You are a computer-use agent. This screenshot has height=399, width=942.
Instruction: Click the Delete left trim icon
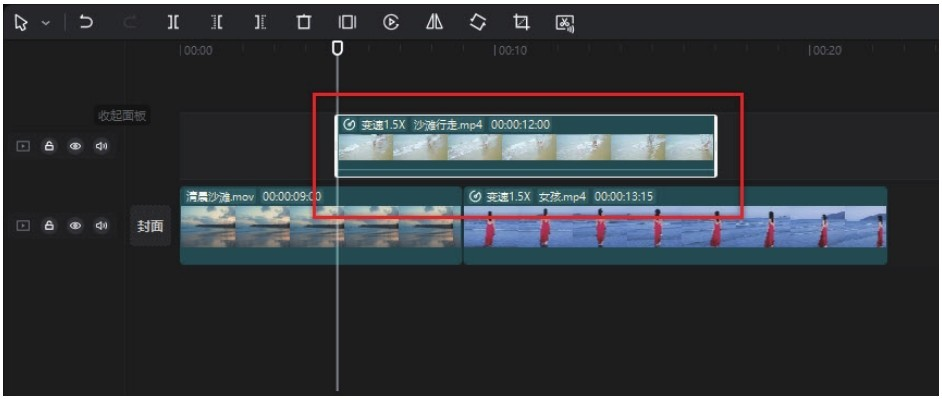coord(216,23)
